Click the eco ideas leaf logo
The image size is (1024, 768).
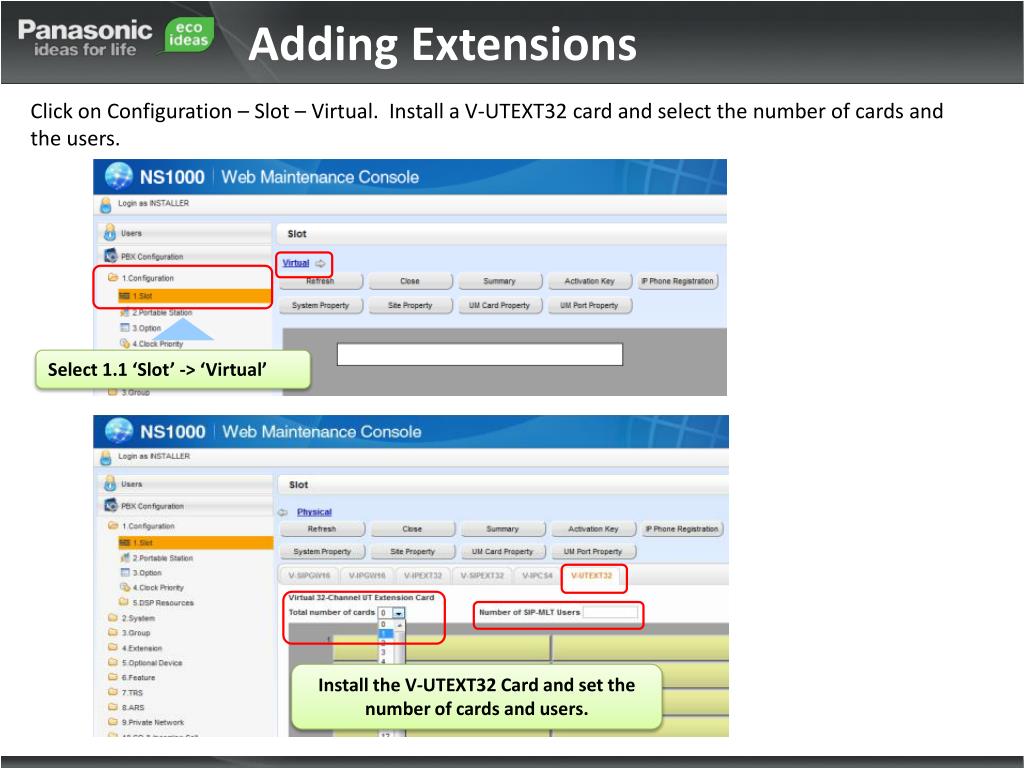tap(189, 35)
